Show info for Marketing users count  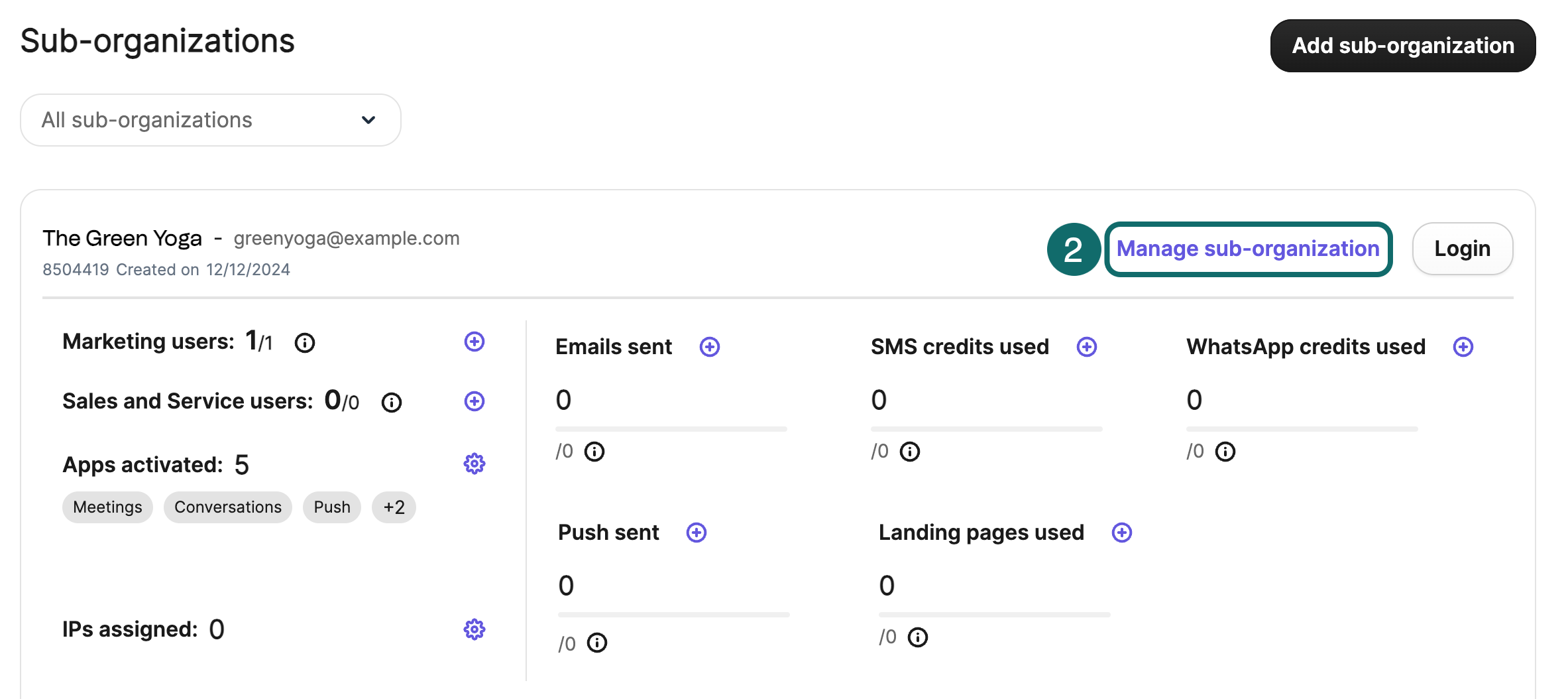304,343
